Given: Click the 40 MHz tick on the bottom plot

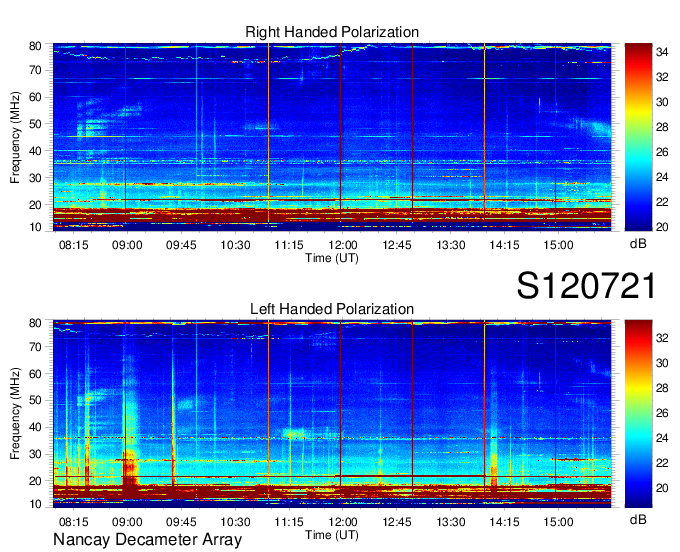Looking at the screenshot, I should tap(35, 428).
